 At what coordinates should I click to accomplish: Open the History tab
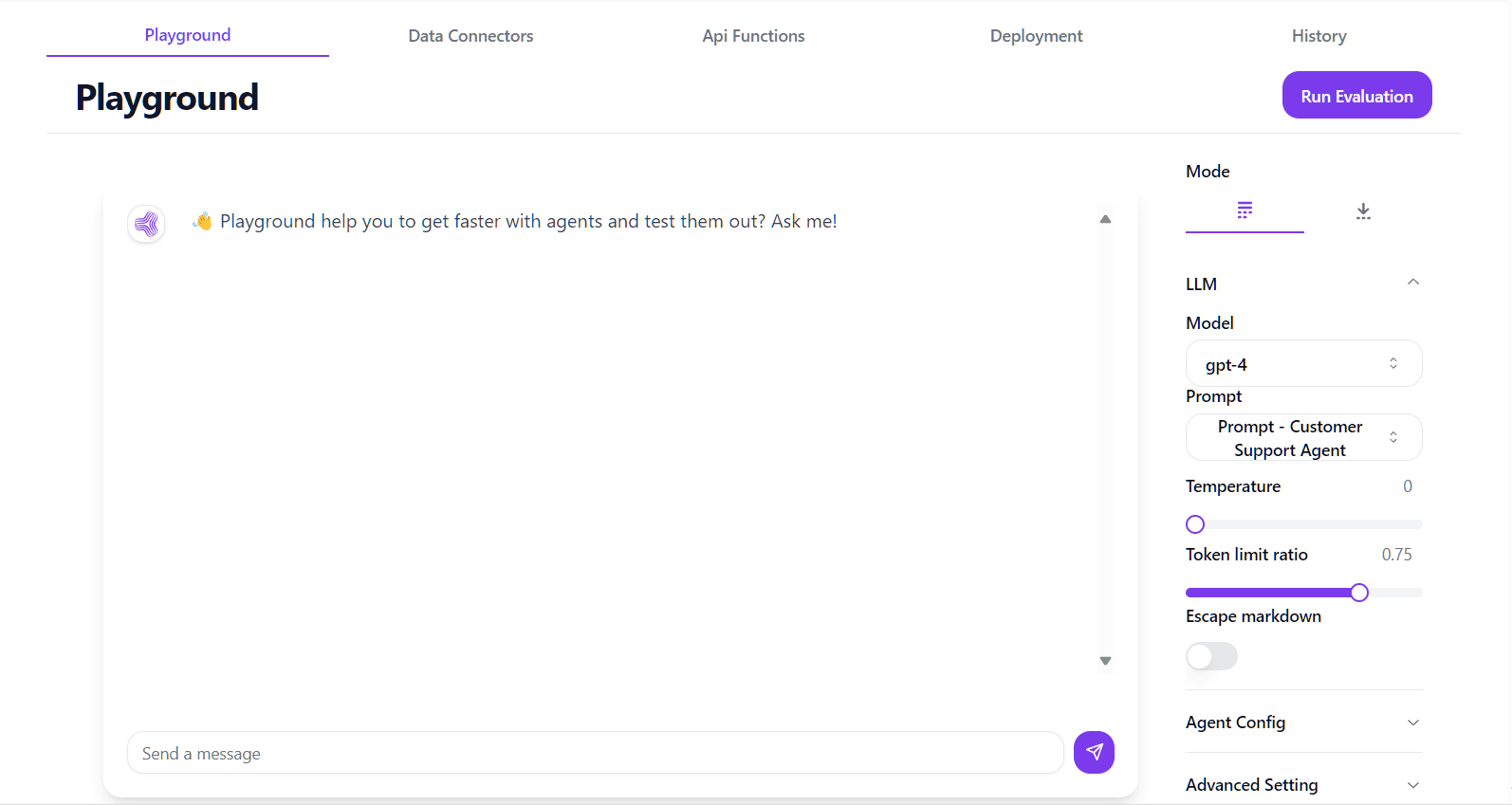pyautogui.click(x=1318, y=36)
